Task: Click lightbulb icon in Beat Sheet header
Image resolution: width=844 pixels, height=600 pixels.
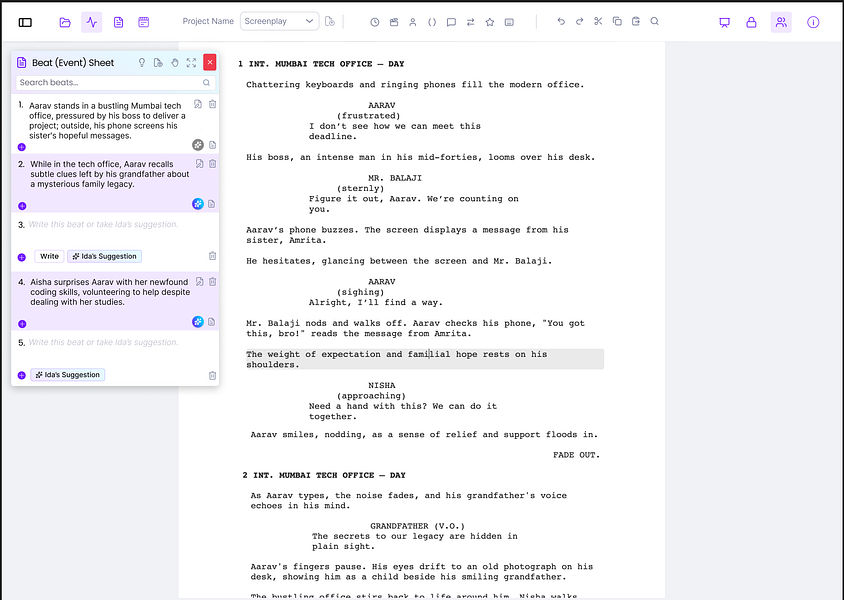Action: [x=142, y=62]
